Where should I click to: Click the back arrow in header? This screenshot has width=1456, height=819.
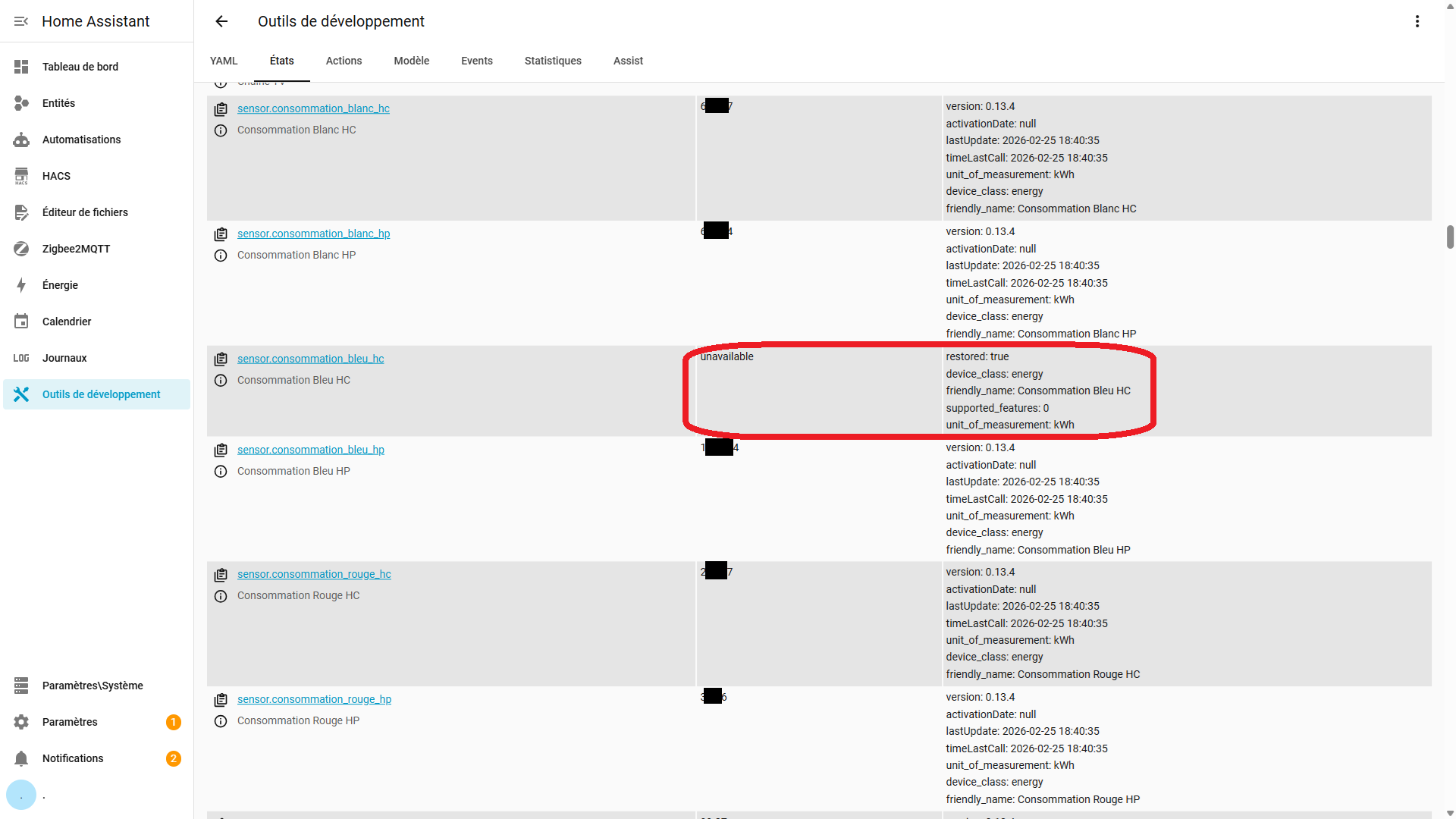point(221,21)
